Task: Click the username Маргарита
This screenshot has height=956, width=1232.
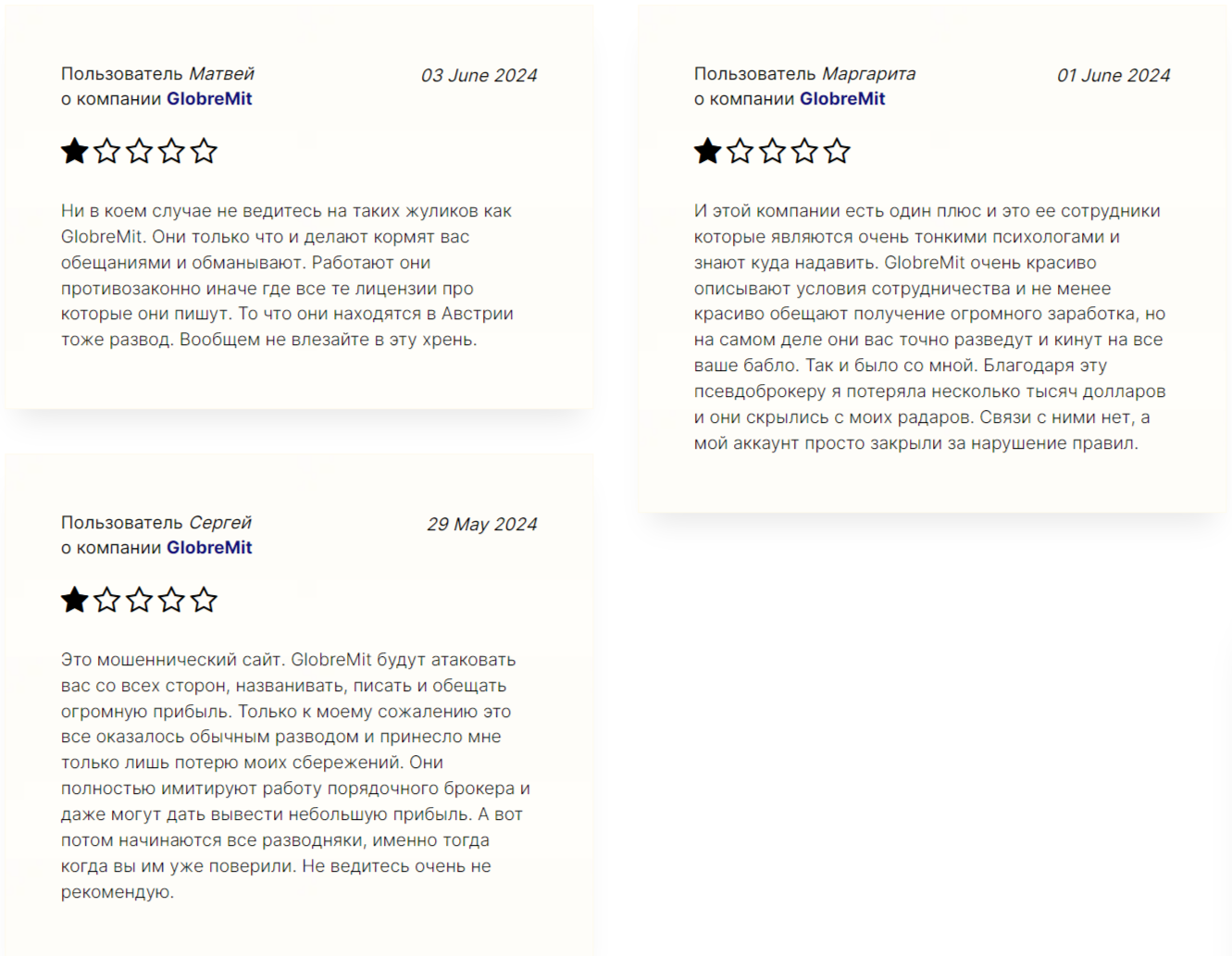Action: [869, 74]
